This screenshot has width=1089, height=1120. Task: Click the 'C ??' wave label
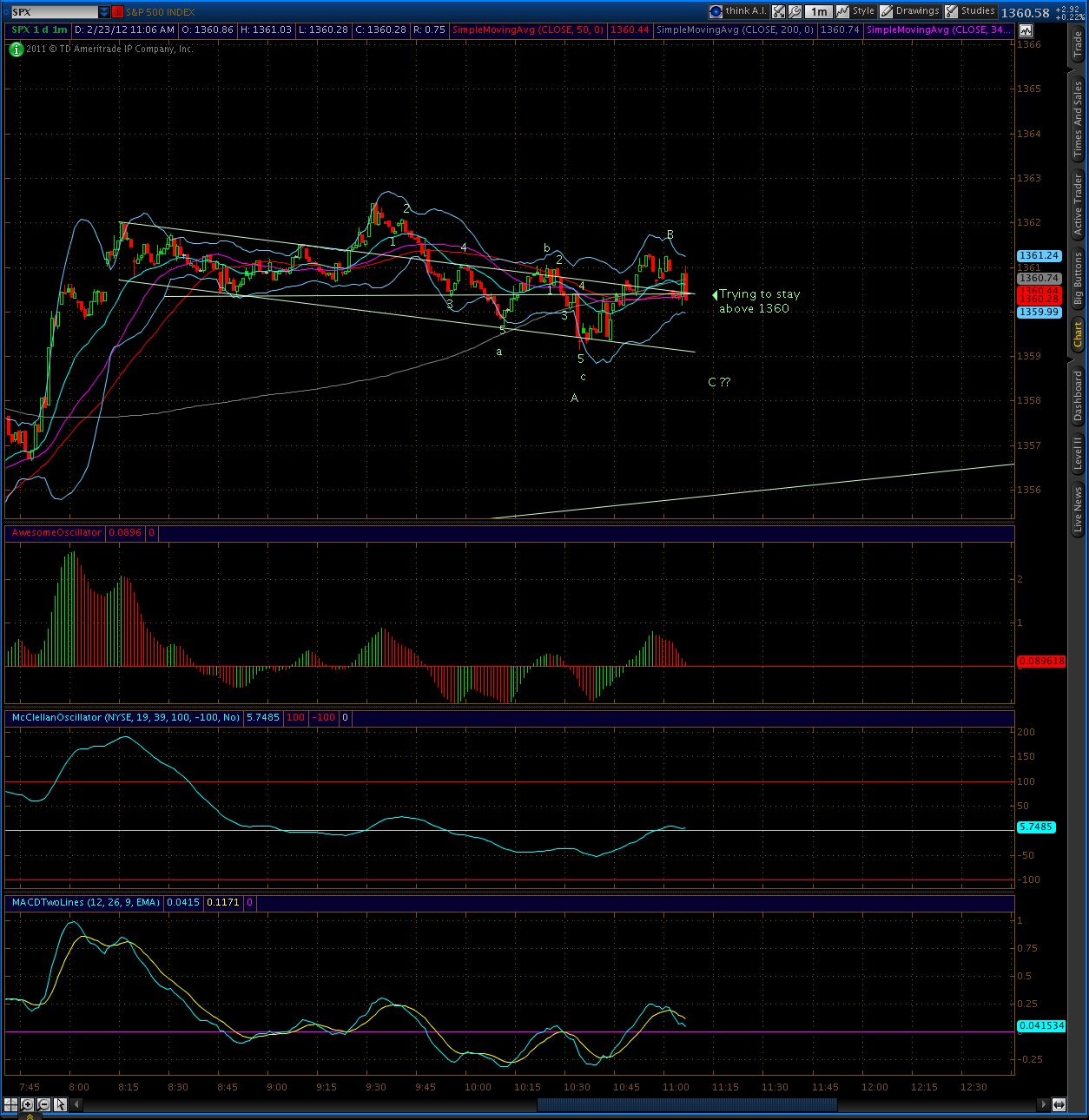(x=719, y=382)
